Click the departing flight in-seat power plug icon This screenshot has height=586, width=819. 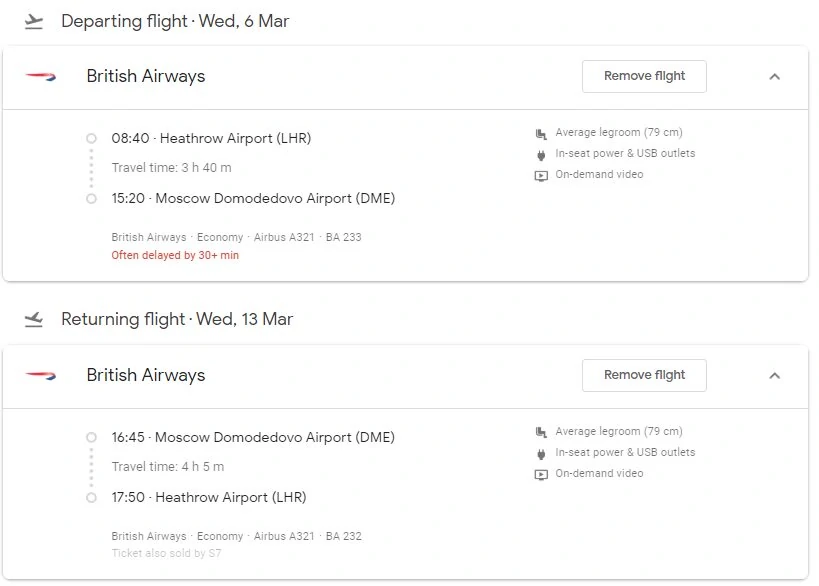tap(541, 155)
